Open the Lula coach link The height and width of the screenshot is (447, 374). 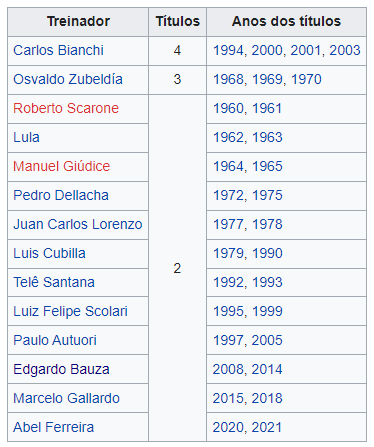(26, 137)
